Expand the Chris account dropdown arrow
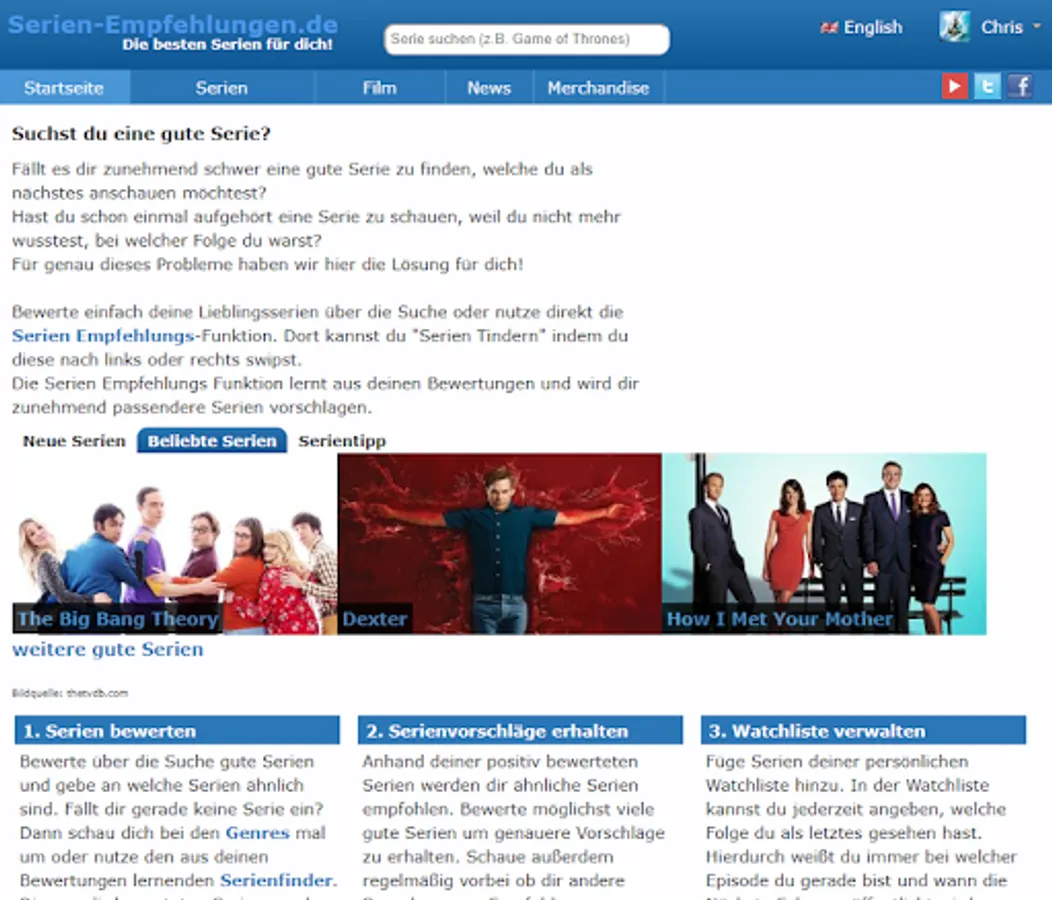The width and height of the screenshot is (1052, 900). (1037, 26)
